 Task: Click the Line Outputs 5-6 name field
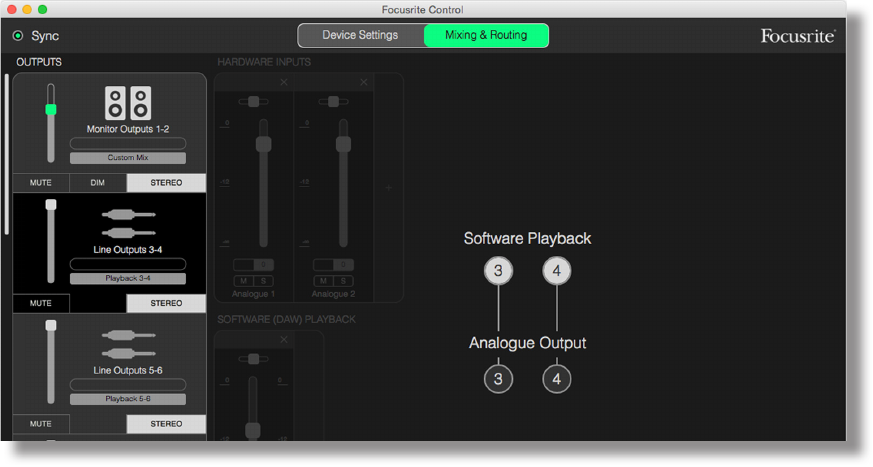point(128,385)
